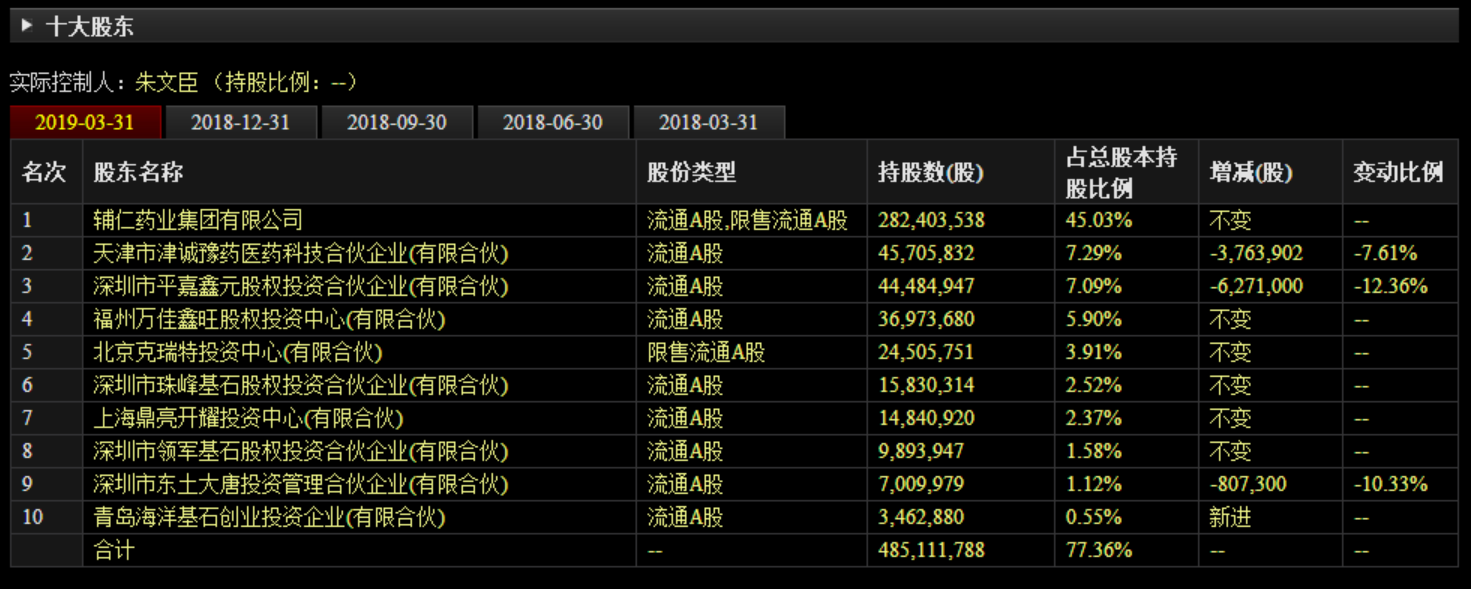Image resolution: width=1471 pixels, height=589 pixels.
Task: Click the 名次 column header
Action: 44,172
